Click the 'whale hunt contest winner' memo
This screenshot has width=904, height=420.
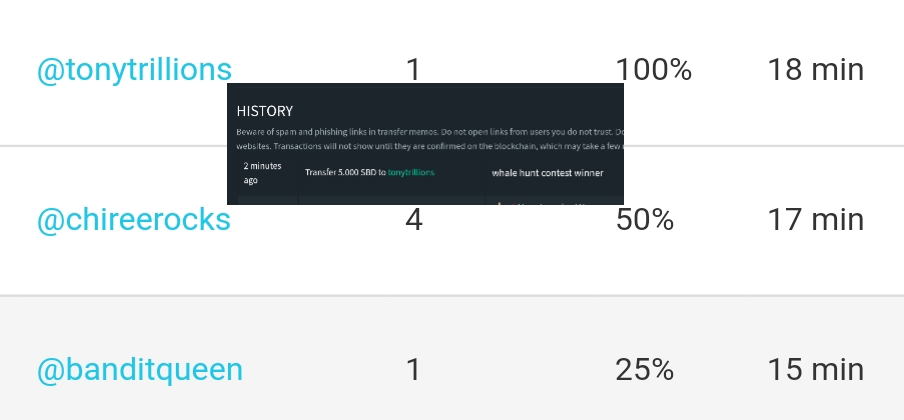coord(547,172)
